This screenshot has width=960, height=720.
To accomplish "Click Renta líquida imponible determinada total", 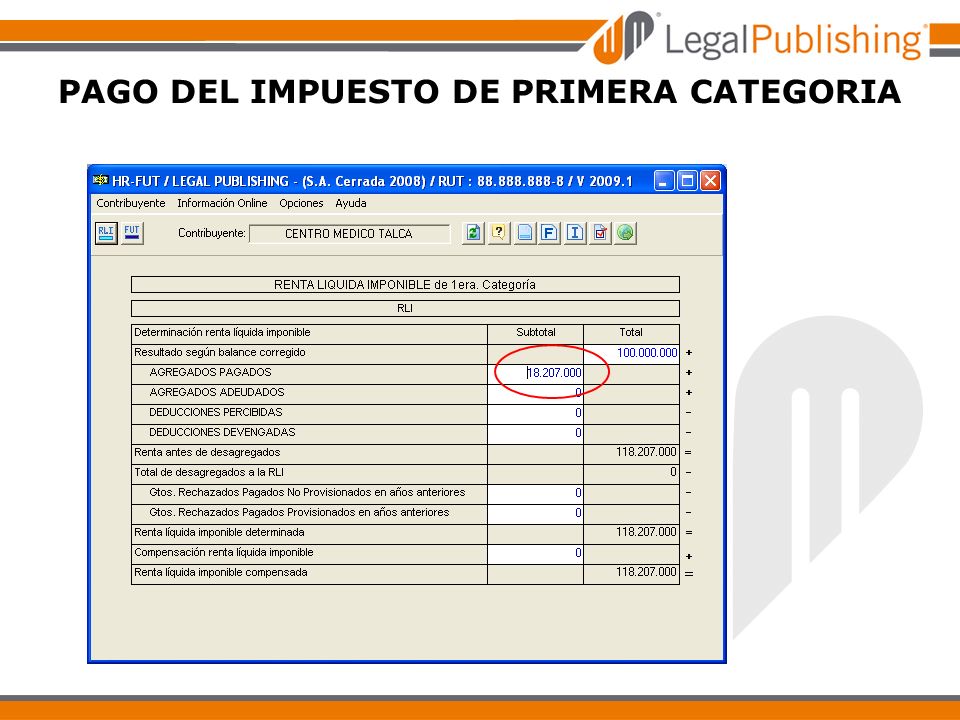I will 646,533.
